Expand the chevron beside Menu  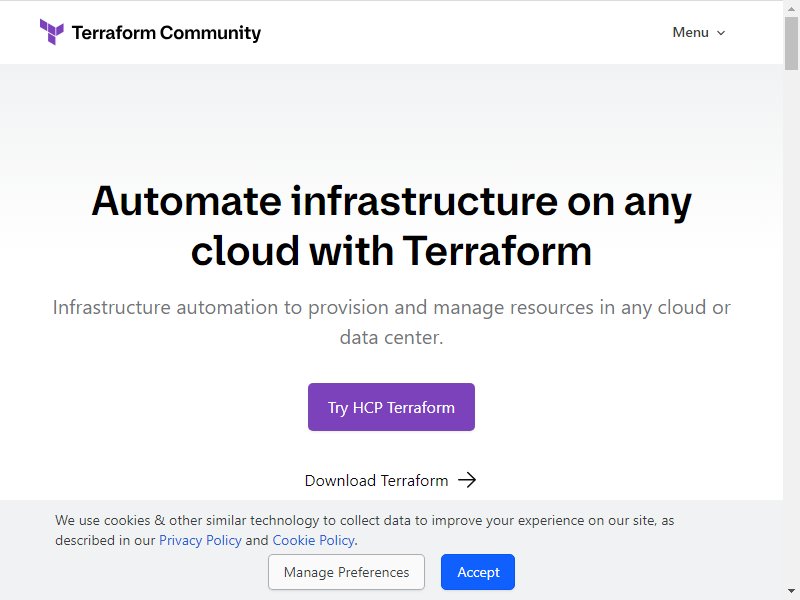point(721,33)
